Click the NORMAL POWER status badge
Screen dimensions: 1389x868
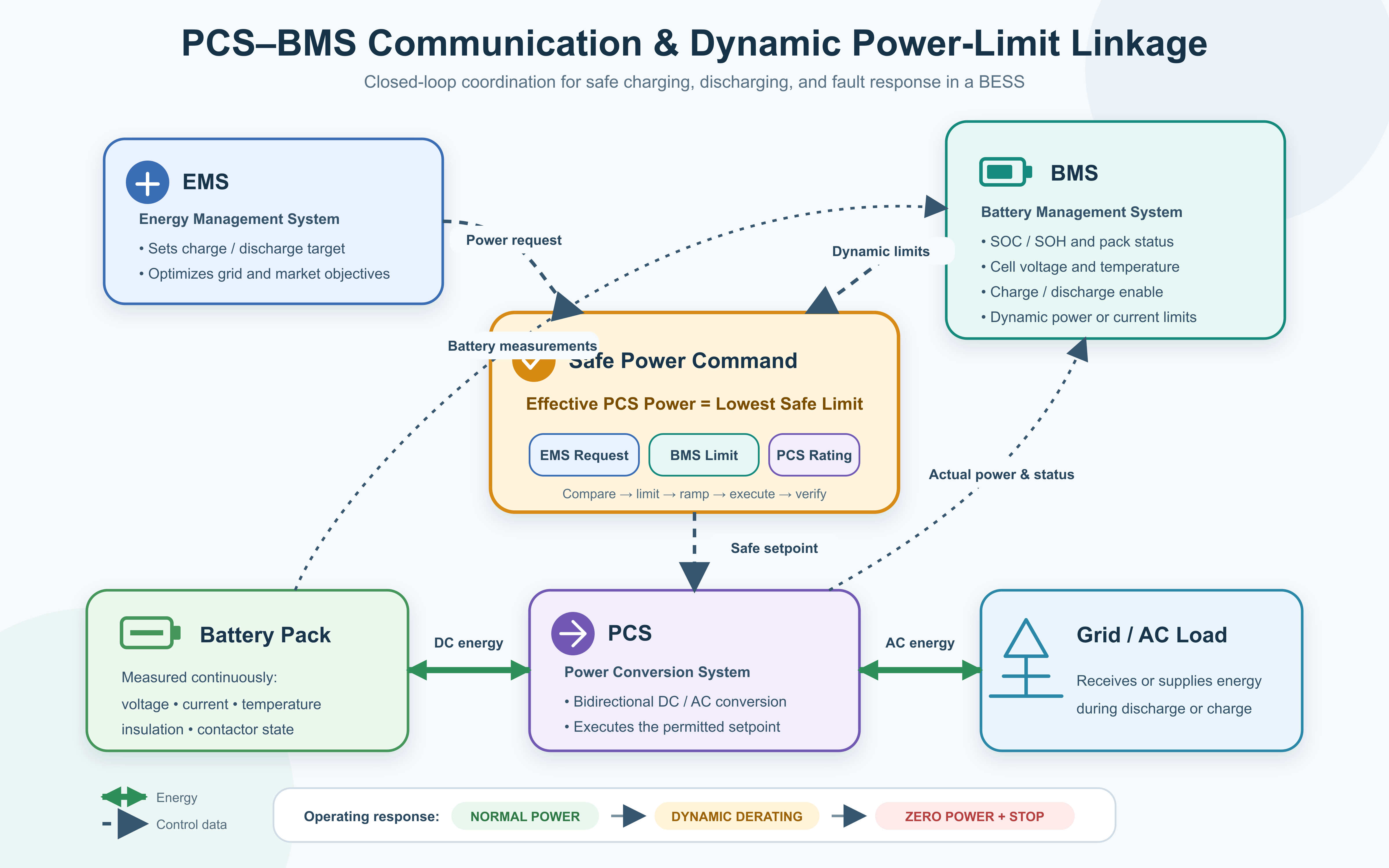point(525,816)
